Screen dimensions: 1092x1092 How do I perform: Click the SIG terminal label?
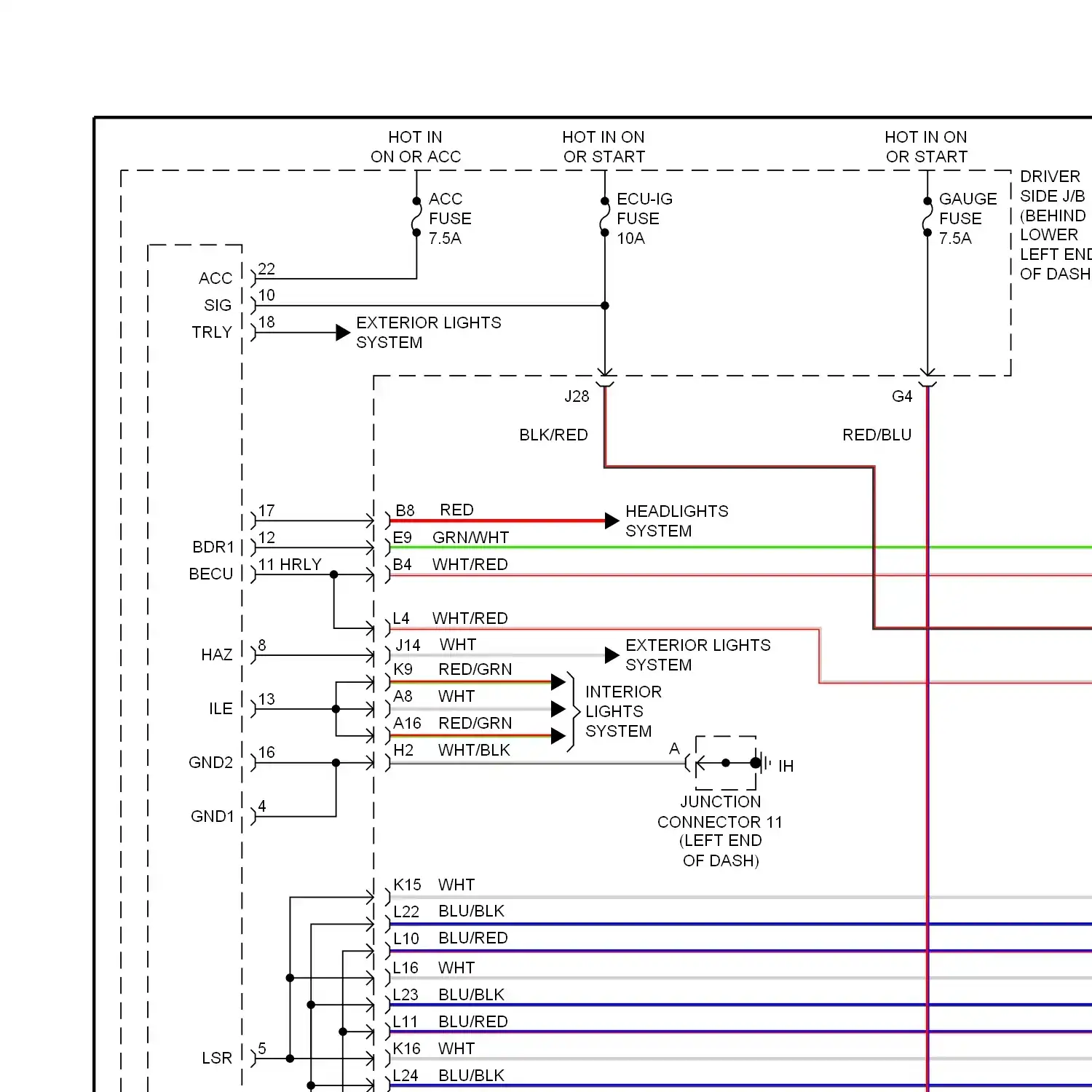coord(217,305)
